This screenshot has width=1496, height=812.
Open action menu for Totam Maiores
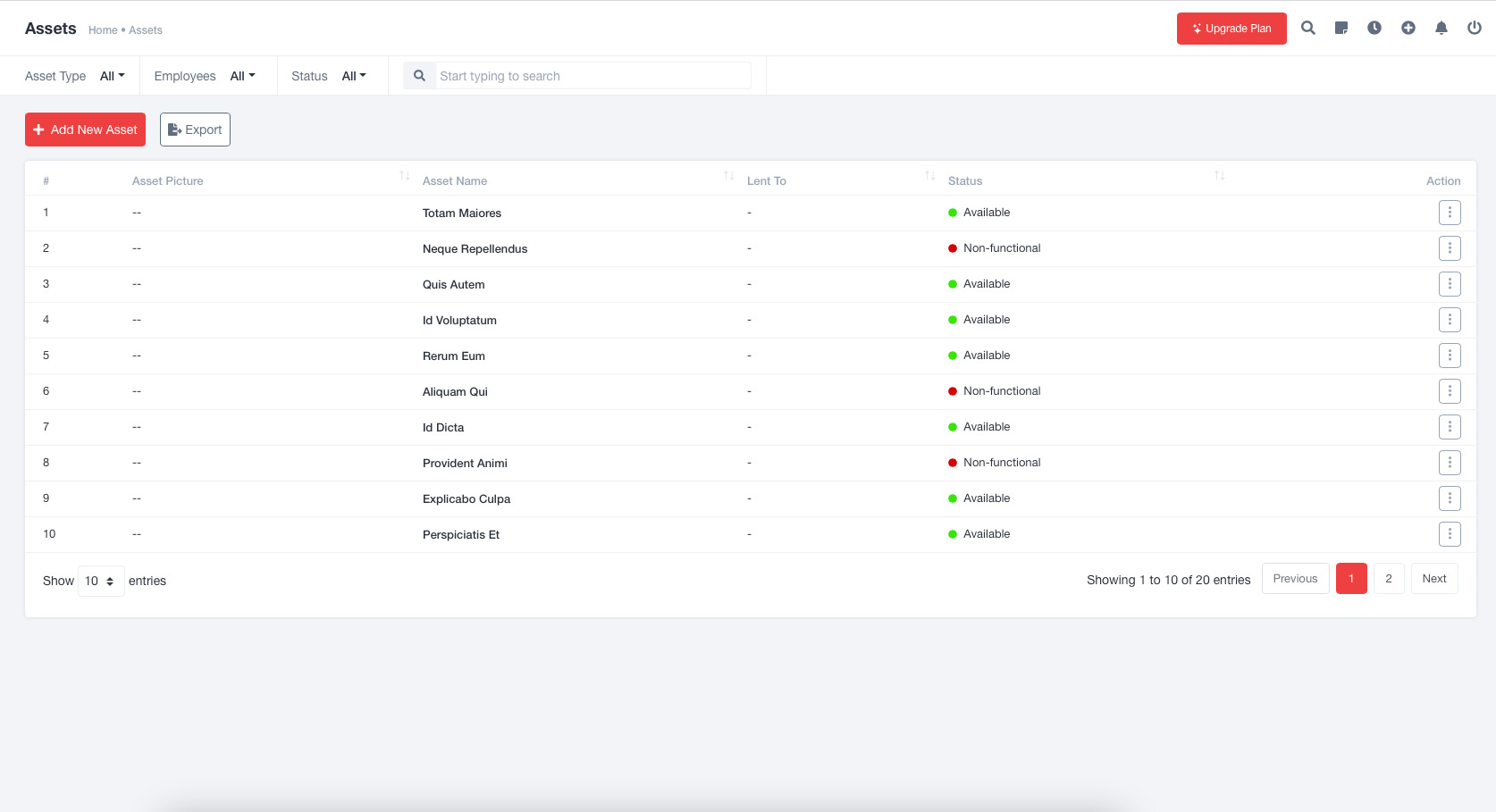(1450, 213)
